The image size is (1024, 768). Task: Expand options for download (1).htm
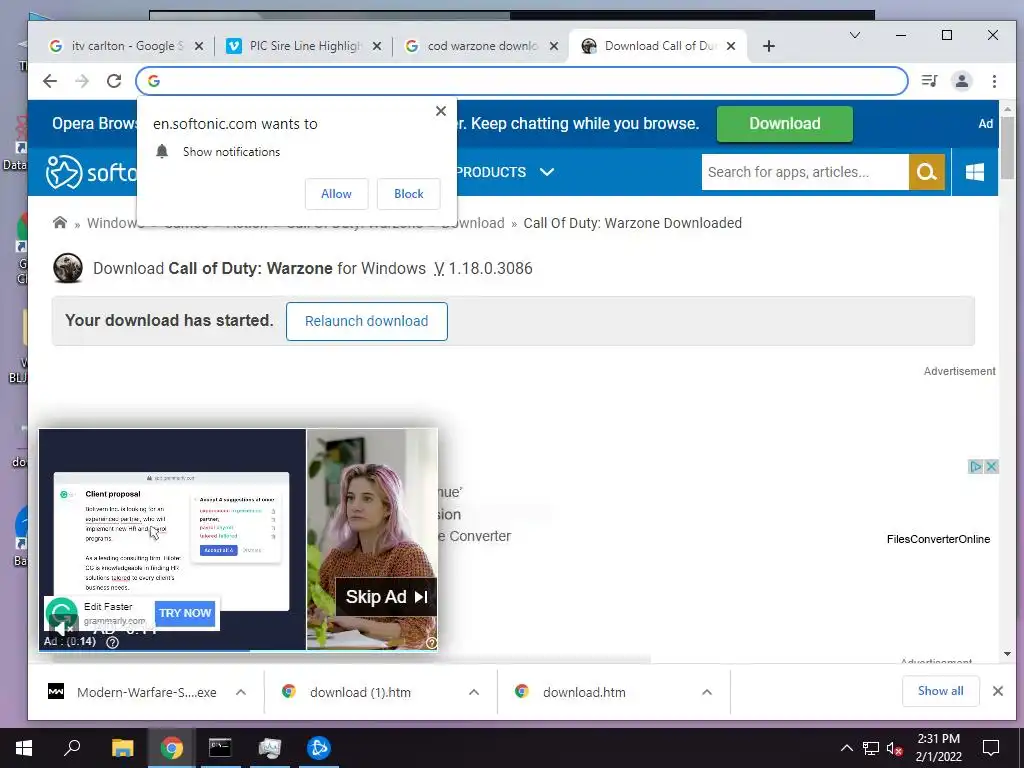tap(474, 692)
